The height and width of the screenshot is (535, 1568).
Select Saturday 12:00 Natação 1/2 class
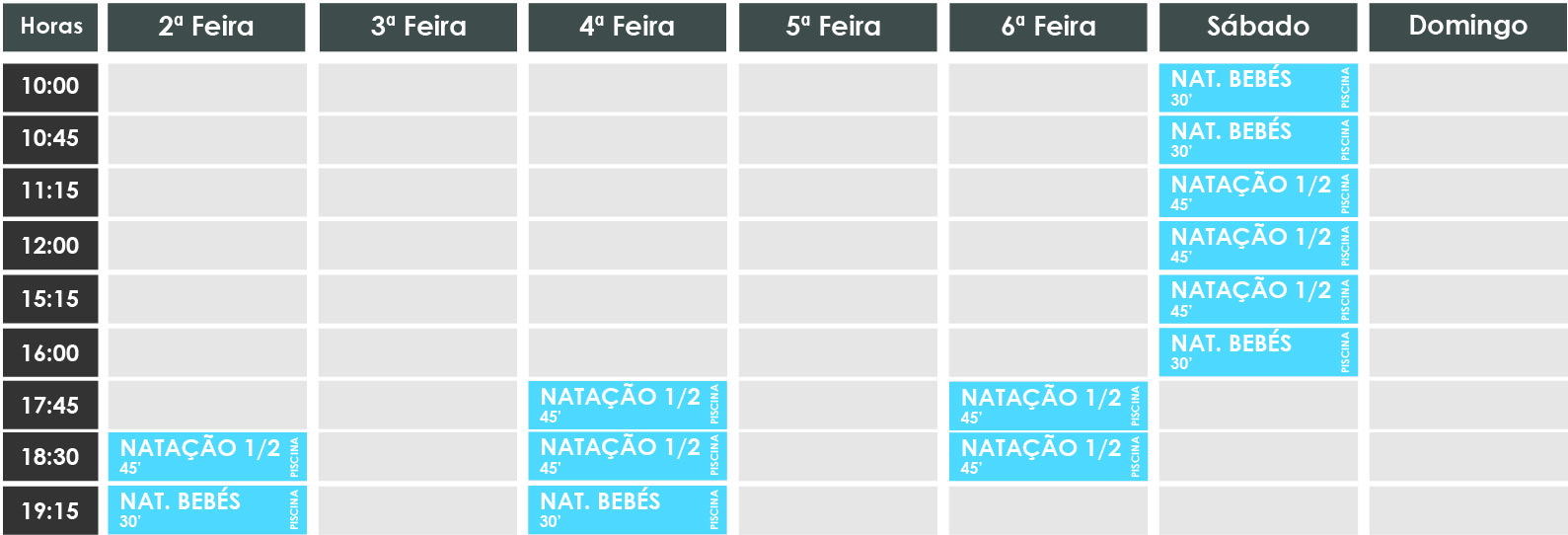[1258, 246]
